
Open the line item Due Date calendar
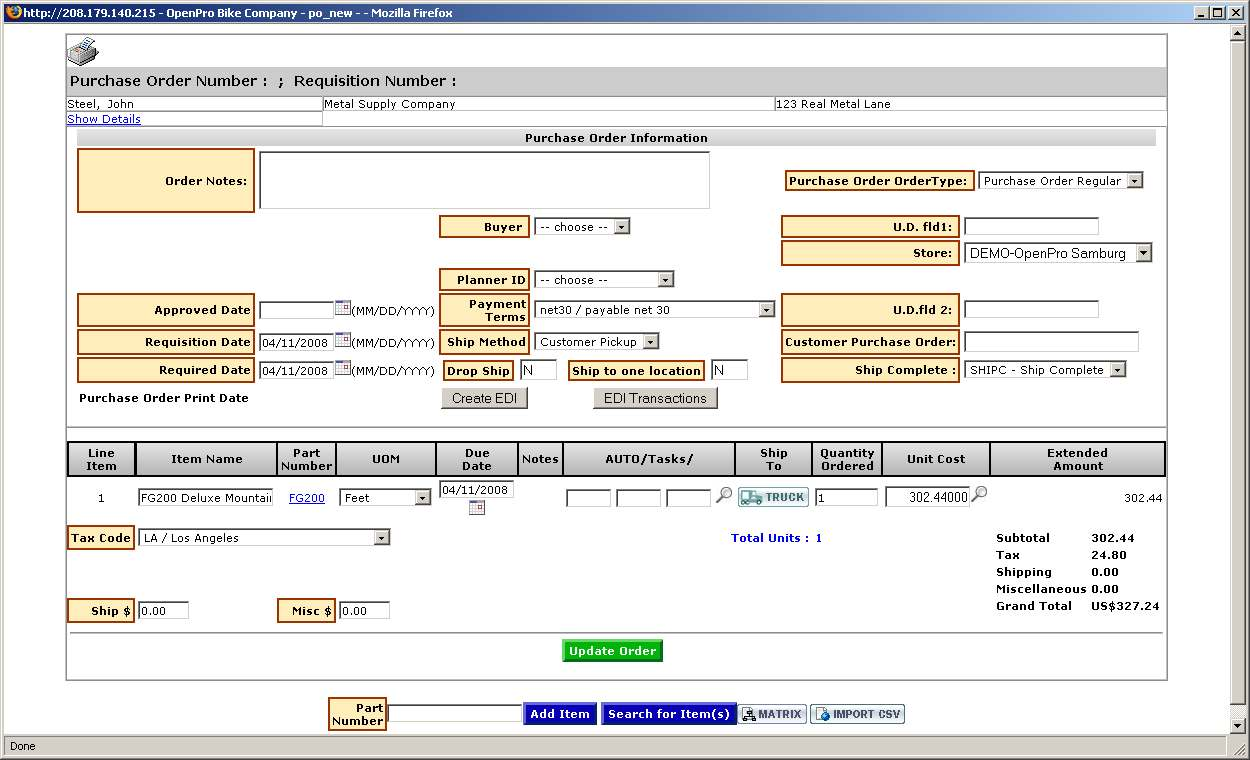[x=477, y=508]
